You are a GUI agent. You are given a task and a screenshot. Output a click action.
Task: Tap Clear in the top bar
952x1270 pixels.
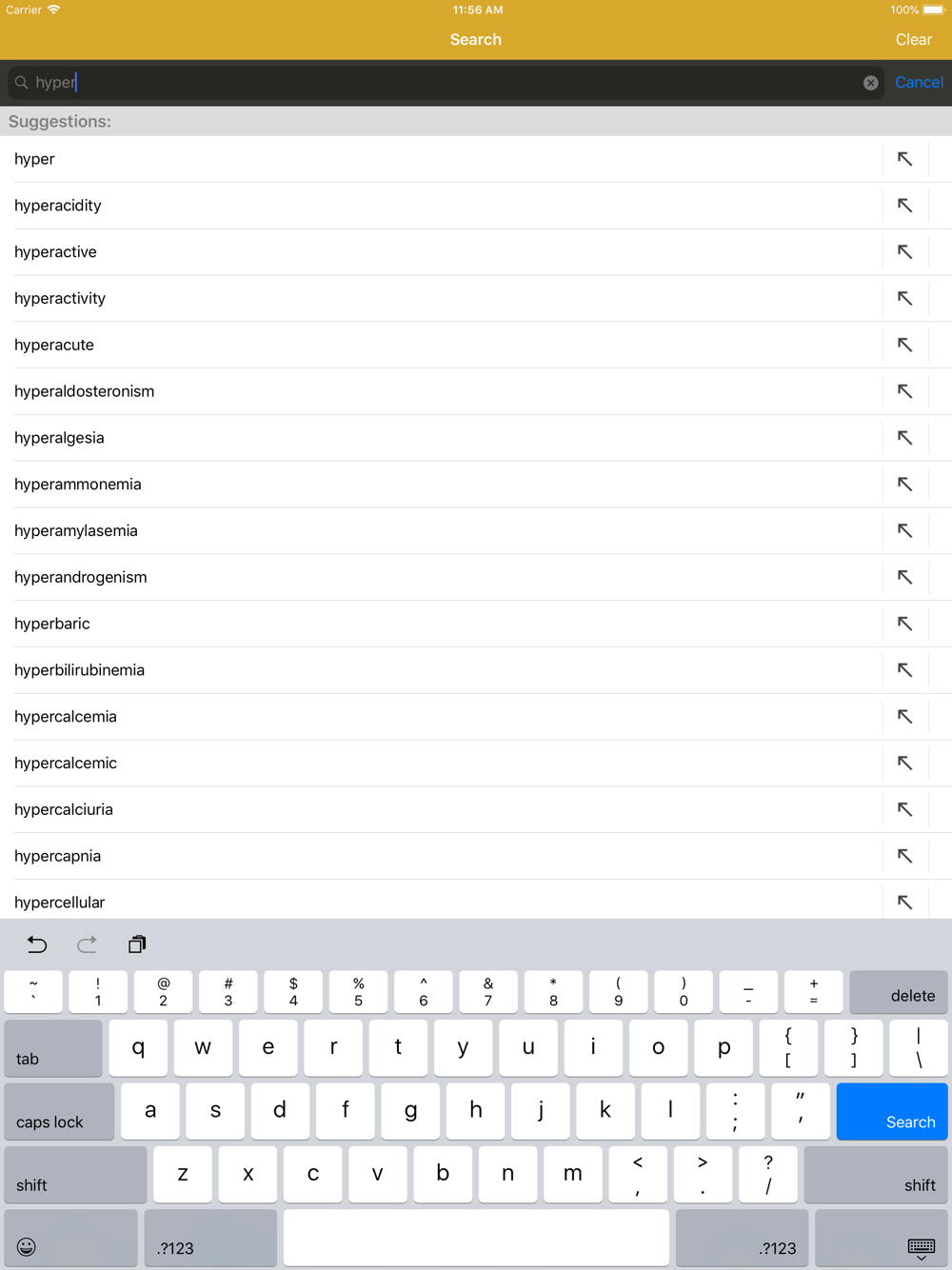tap(913, 40)
